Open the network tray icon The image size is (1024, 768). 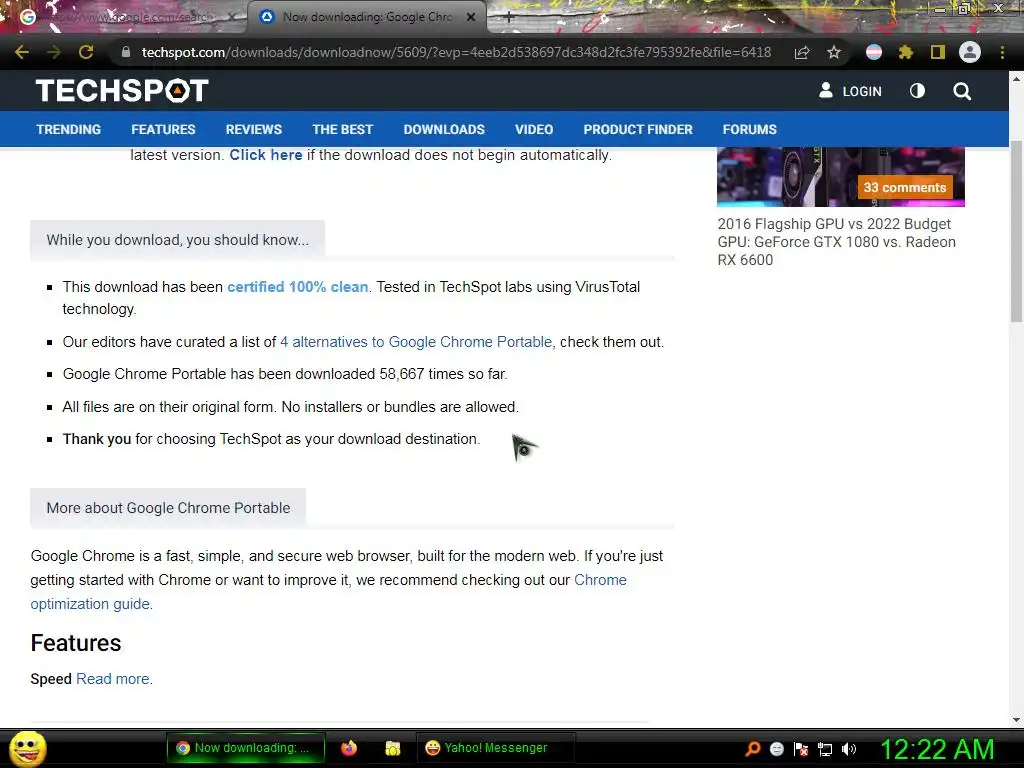click(x=825, y=749)
